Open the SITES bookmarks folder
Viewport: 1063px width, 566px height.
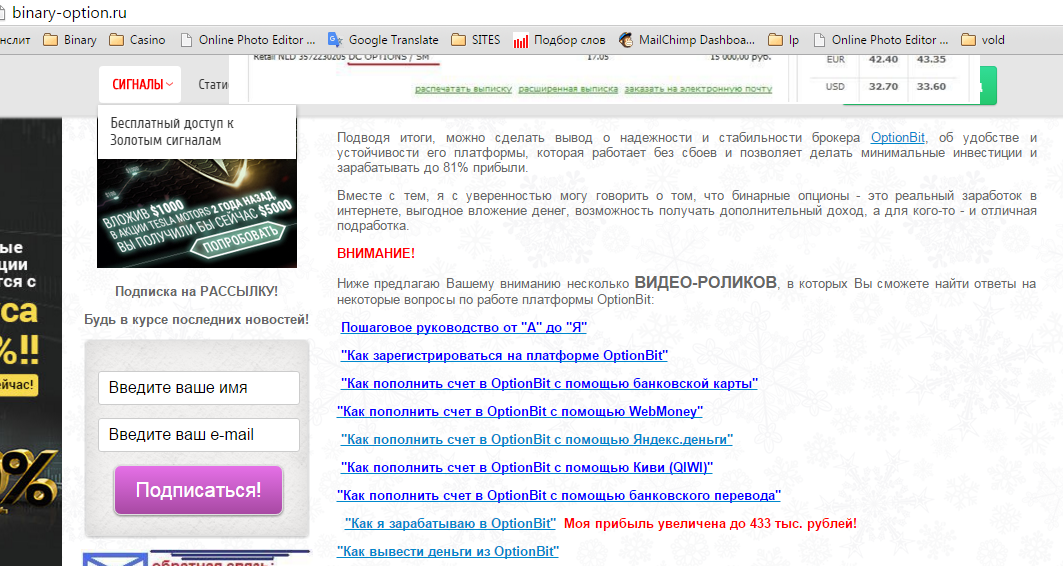tap(476, 40)
